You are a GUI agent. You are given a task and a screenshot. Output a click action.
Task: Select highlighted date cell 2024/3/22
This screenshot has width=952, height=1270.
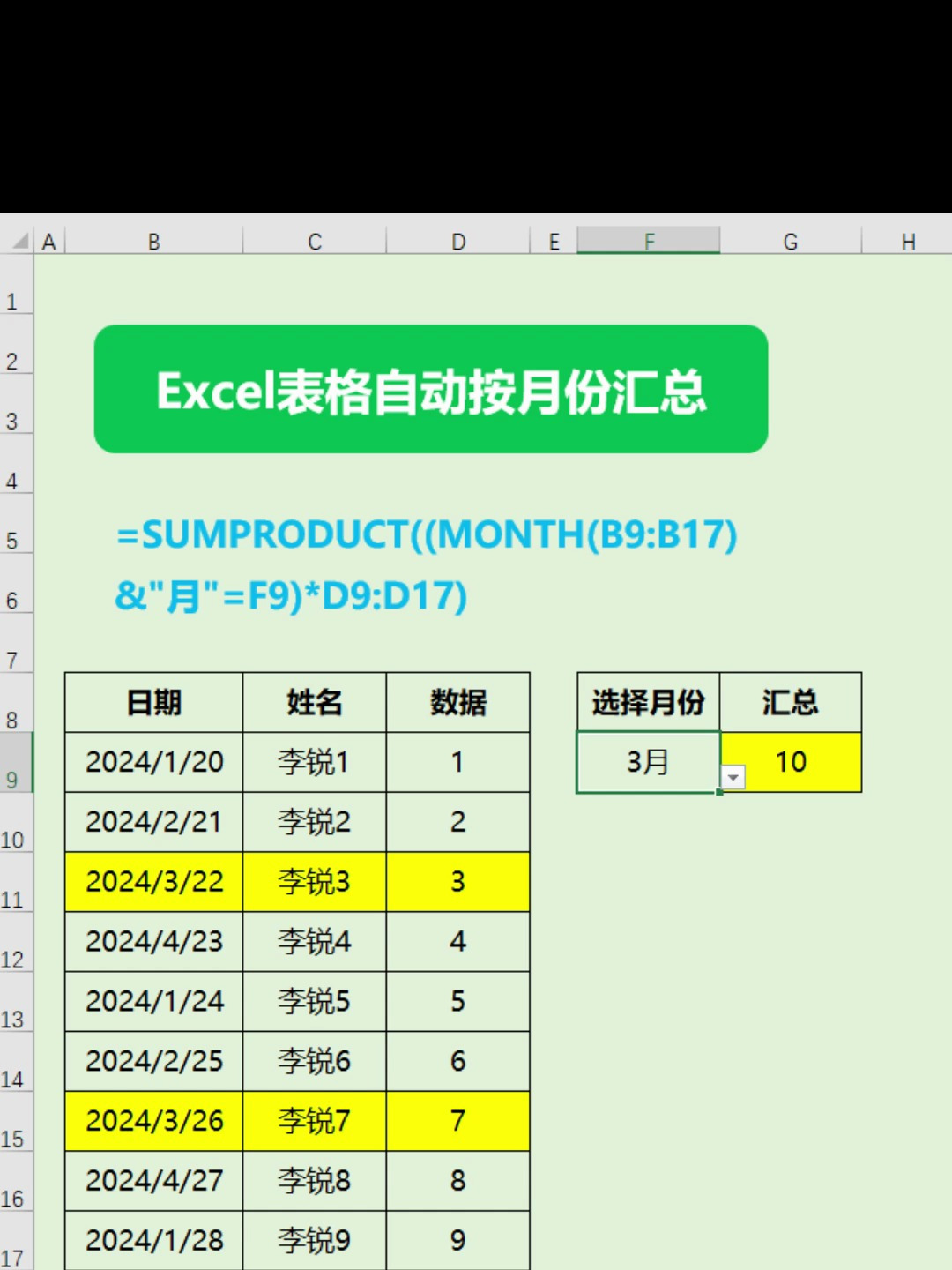tap(154, 882)
